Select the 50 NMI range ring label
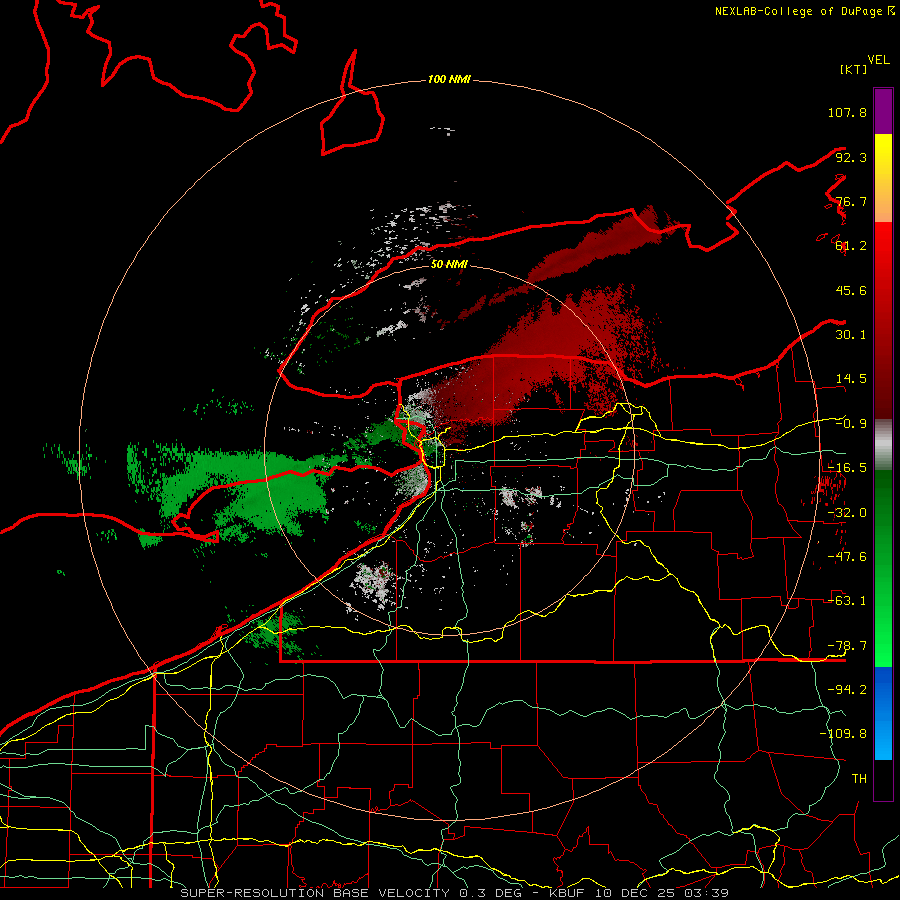900x900 pixels. click(449, 264)
